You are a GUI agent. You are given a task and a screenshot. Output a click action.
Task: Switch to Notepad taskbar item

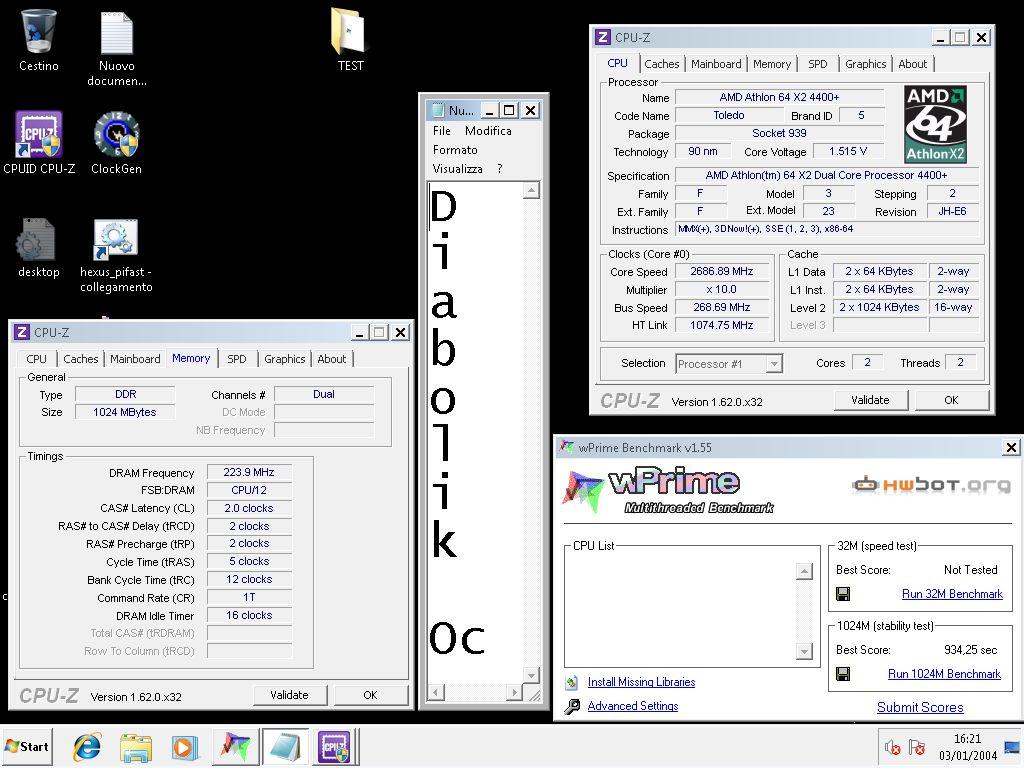point(285,747)
